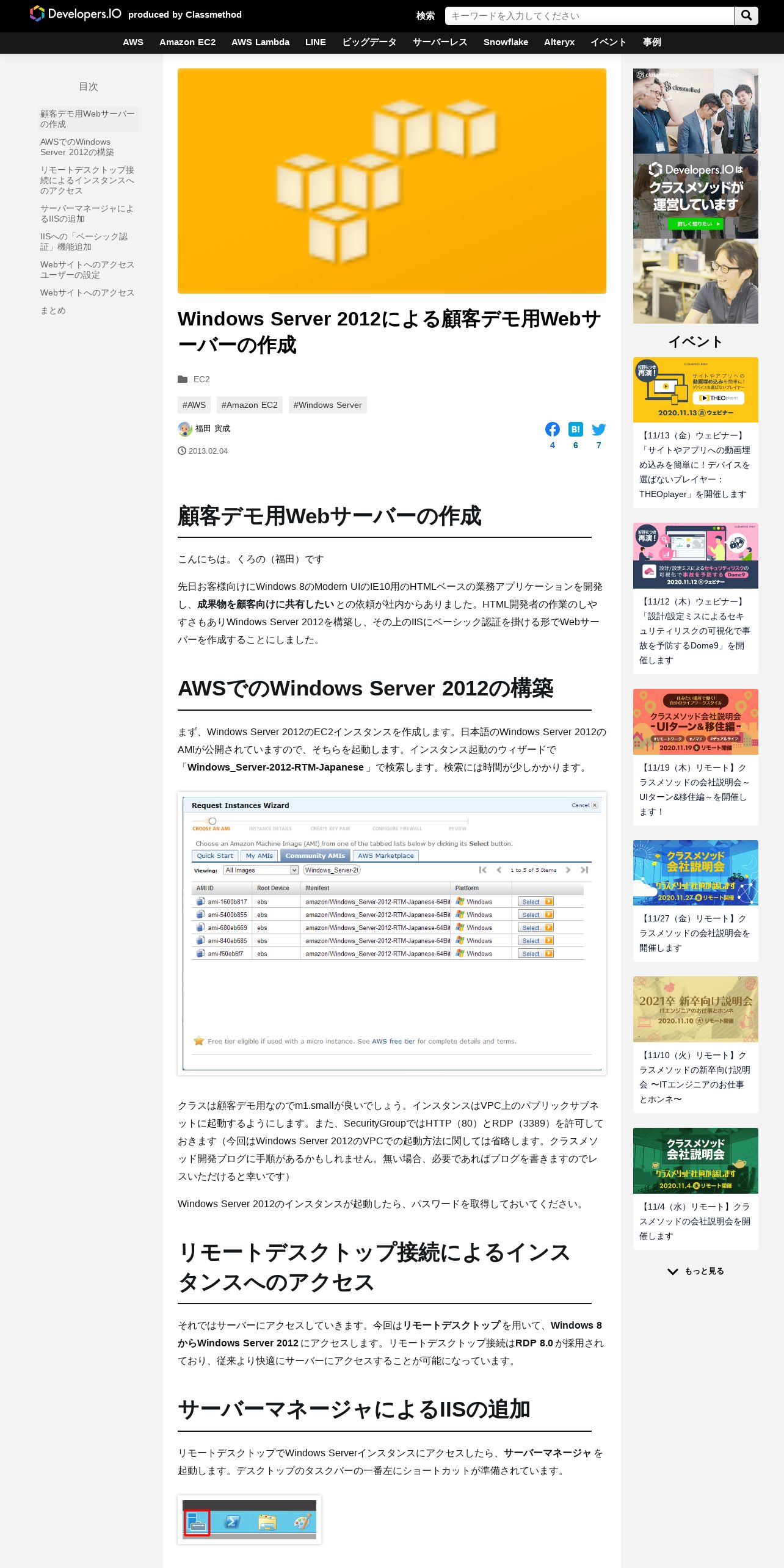Screen dimensions: 784x1568
Task: Click the クラスメソッドが運営しています sidebar banner
Action: [695, 196]
